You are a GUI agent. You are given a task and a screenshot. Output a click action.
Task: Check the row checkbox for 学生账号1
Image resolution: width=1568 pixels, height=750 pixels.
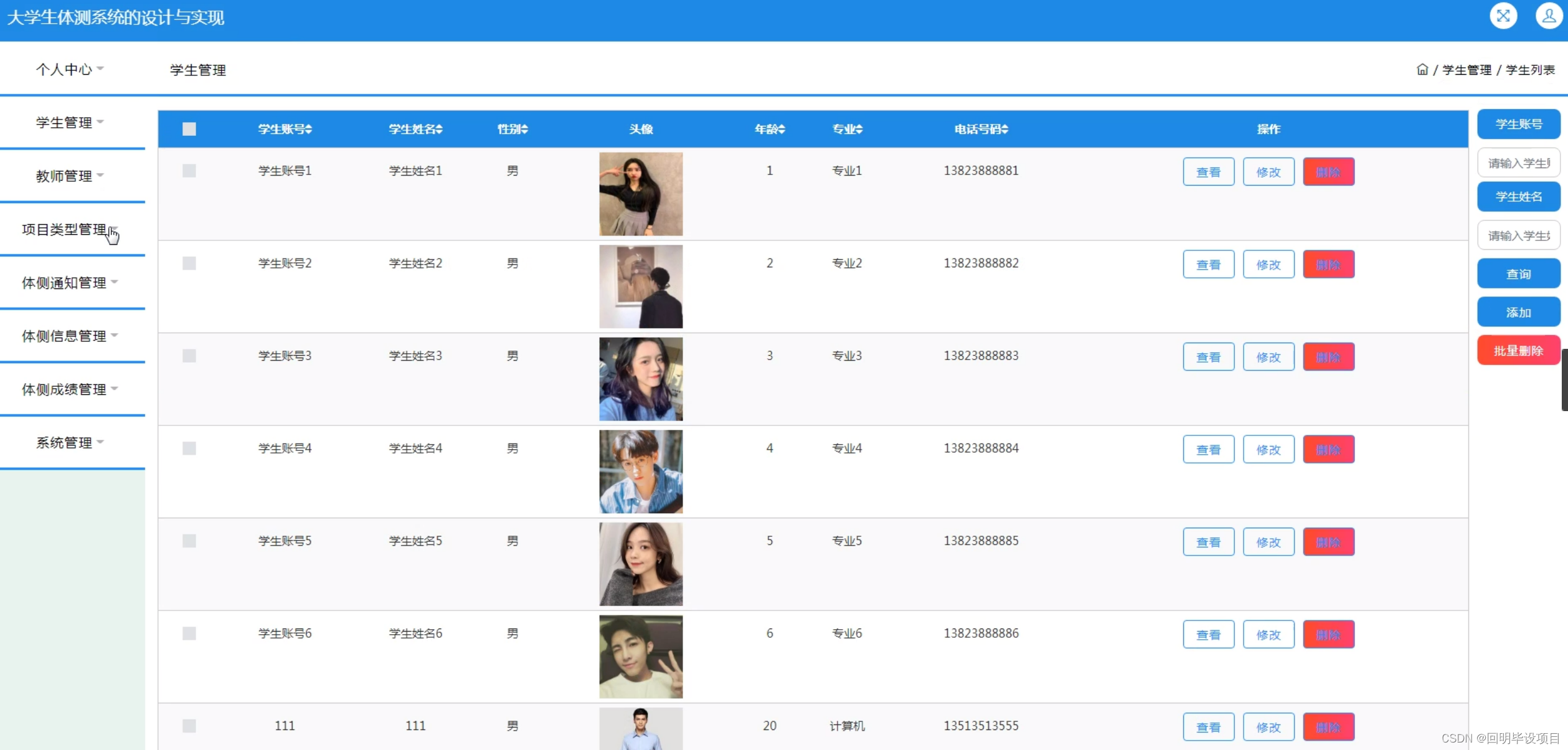click(189, 171)
